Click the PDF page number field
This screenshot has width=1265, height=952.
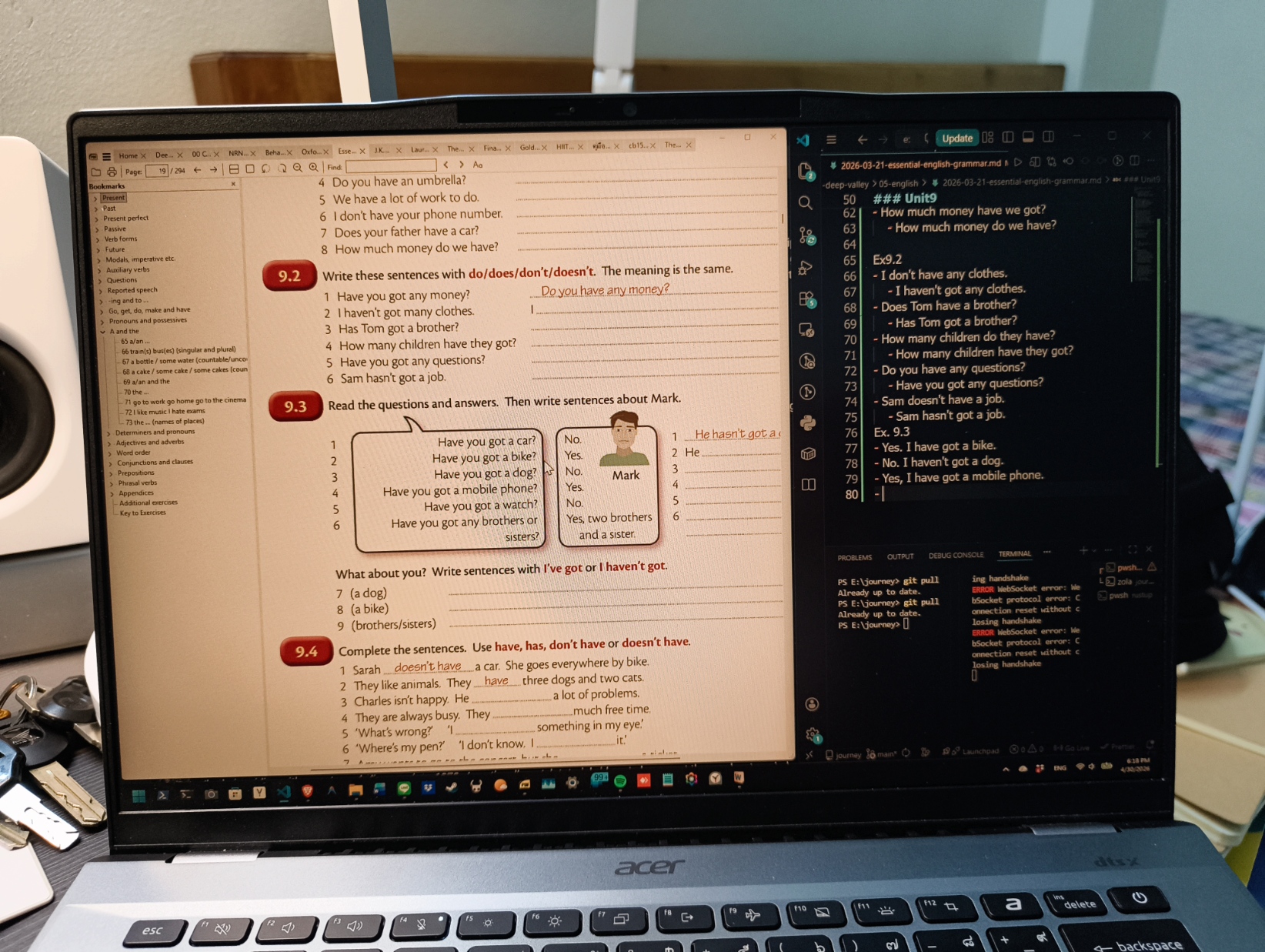pyautogui.click(x=157, y=171)
